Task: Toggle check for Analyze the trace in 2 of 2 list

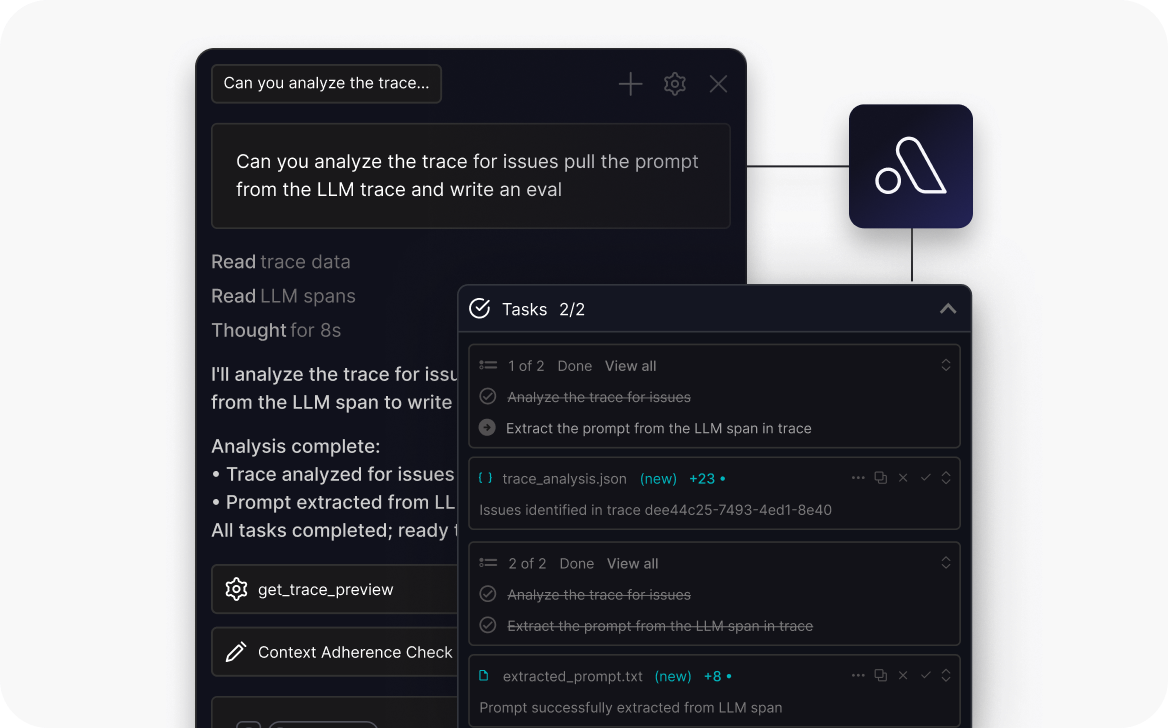Action: [x=488, y=595]
